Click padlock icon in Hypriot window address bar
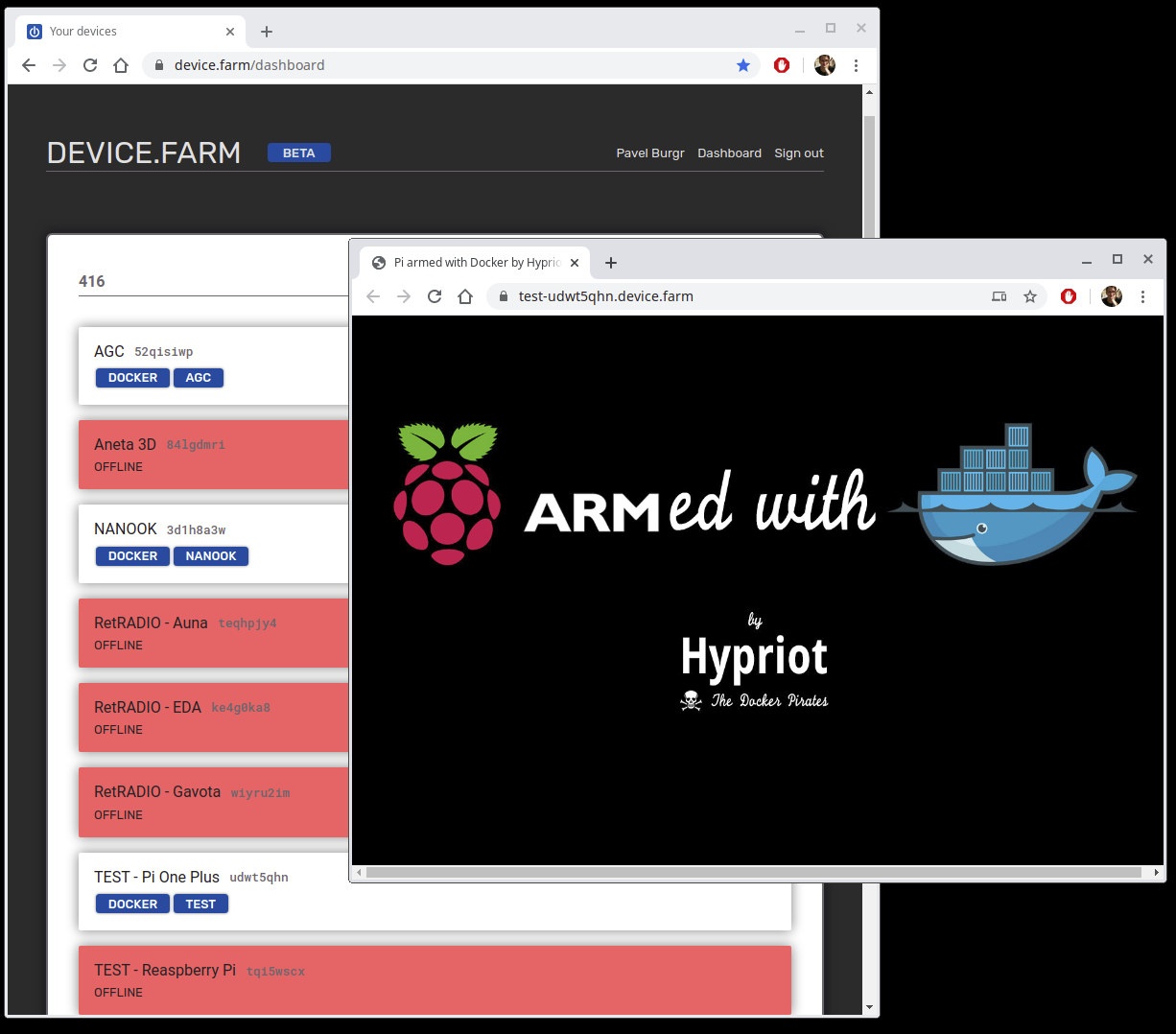Screen dimensions: 1176x1034 pyautogui.click(x=503, y=296)
